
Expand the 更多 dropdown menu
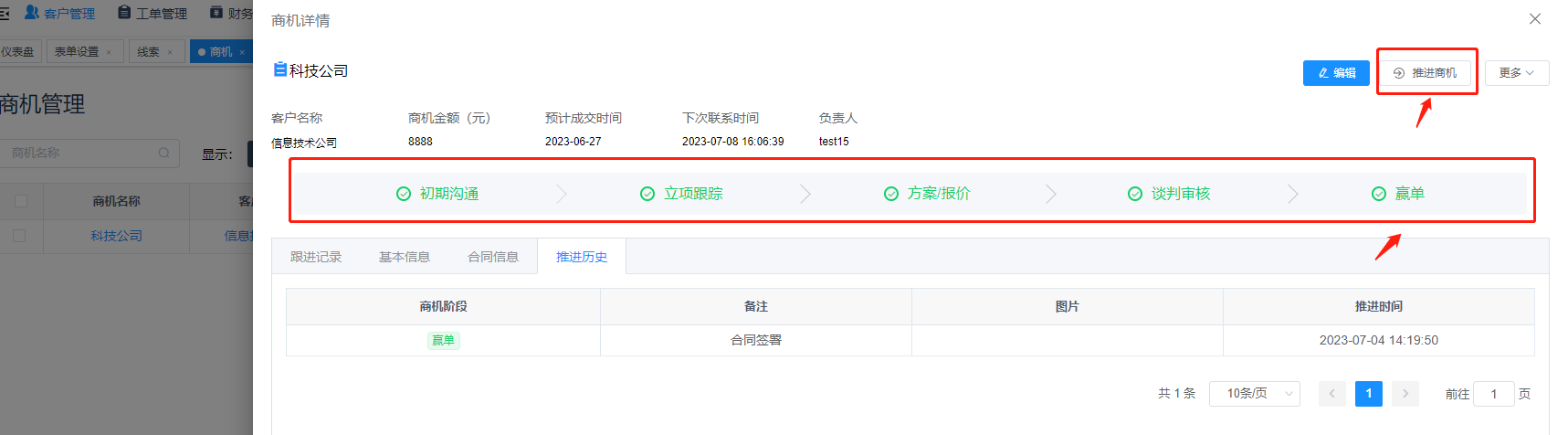(x=1516, y=73)
